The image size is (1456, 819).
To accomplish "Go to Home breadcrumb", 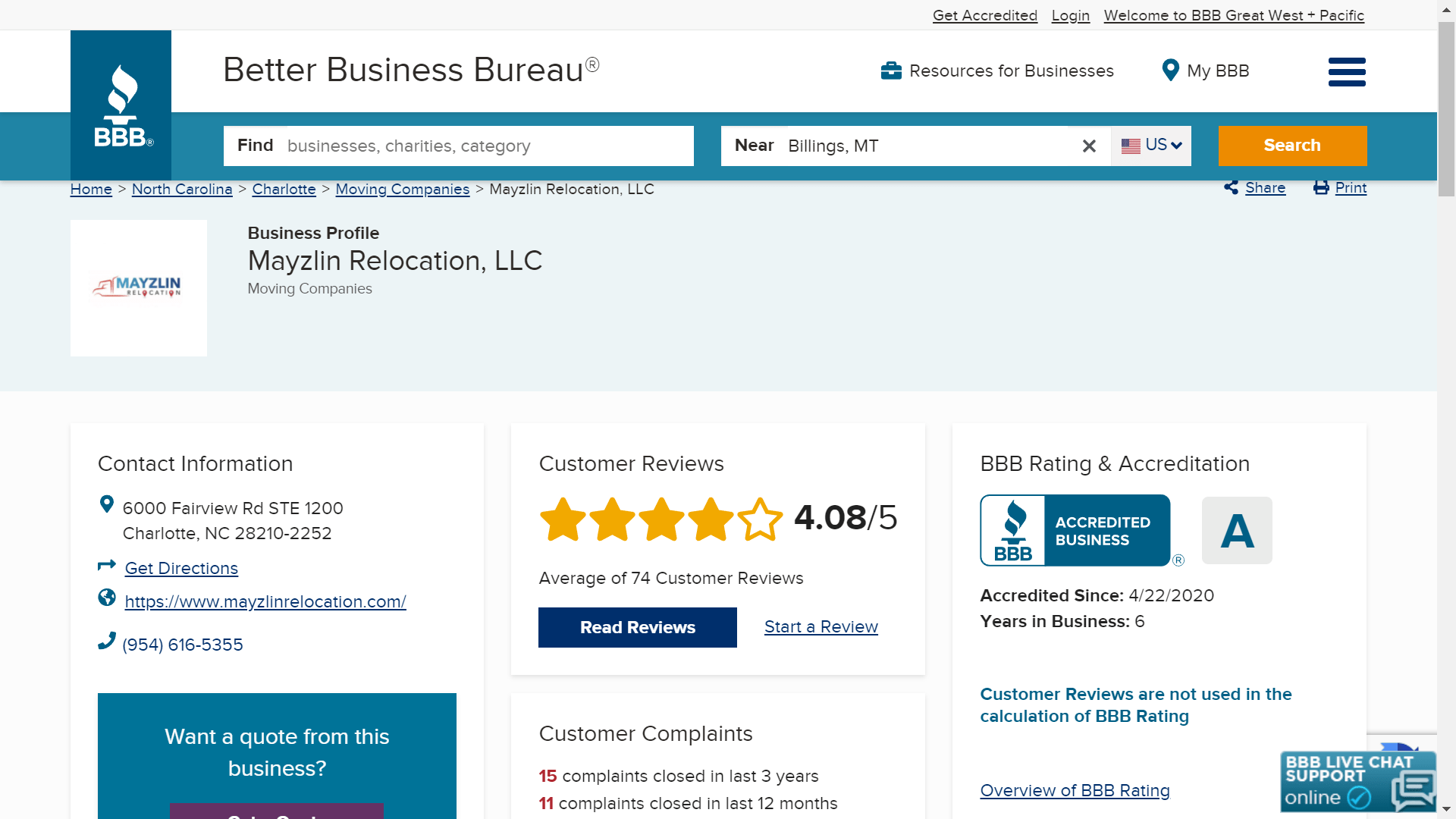I will pyautogui.click(x=91, y=189).
